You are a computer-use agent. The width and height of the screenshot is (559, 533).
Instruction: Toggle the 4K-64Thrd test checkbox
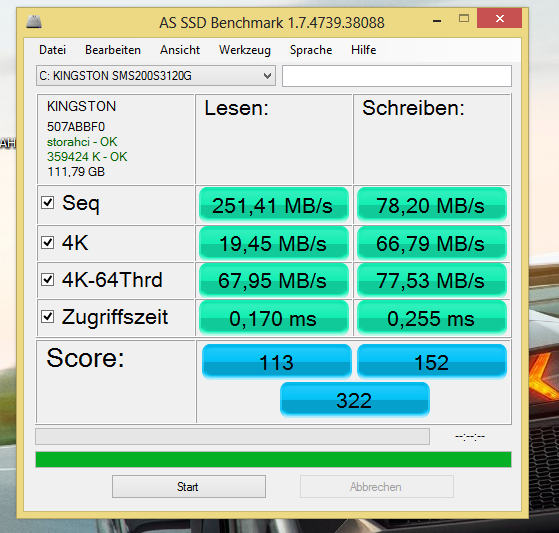point(47,280)
